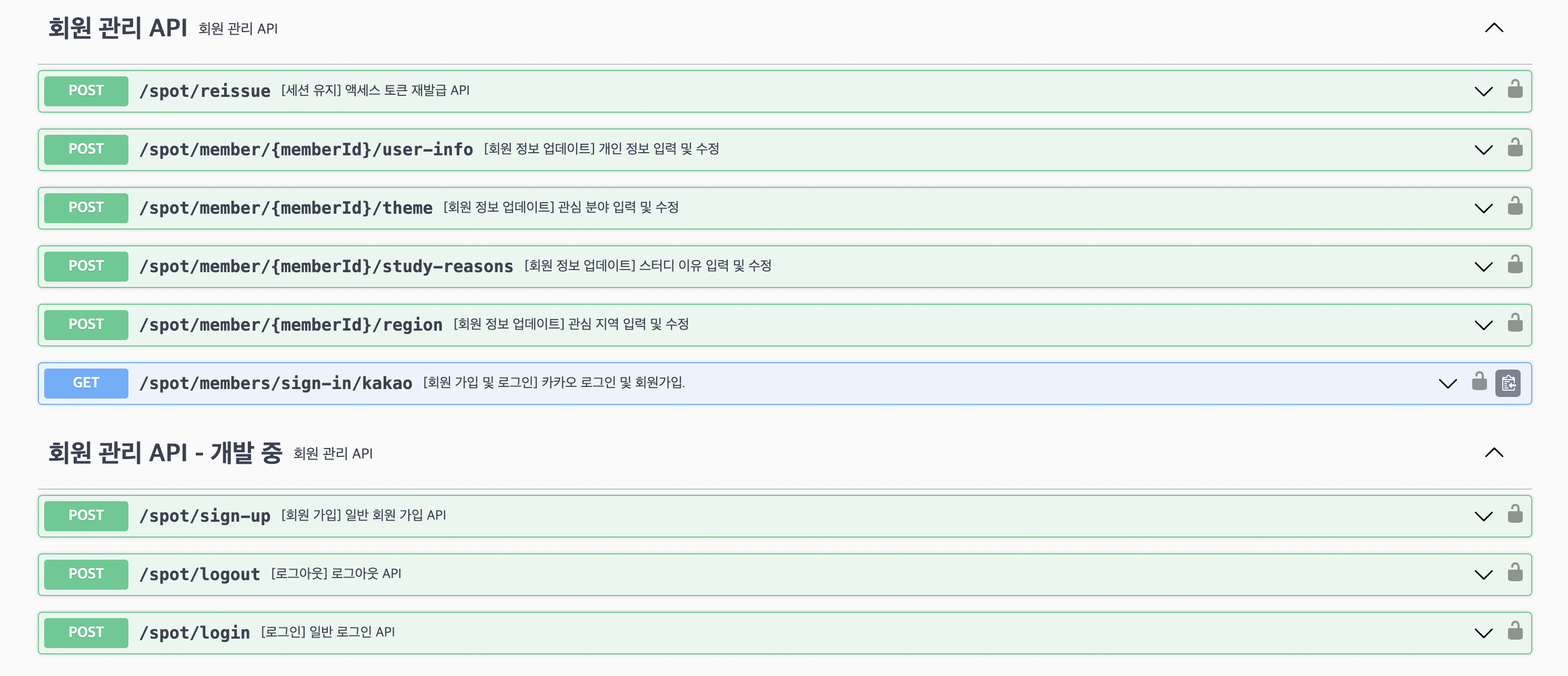Collapse the 회원 관리 API - 개발 중 section
This screenshot has height=676, width=1568.
coord(1494,452)
